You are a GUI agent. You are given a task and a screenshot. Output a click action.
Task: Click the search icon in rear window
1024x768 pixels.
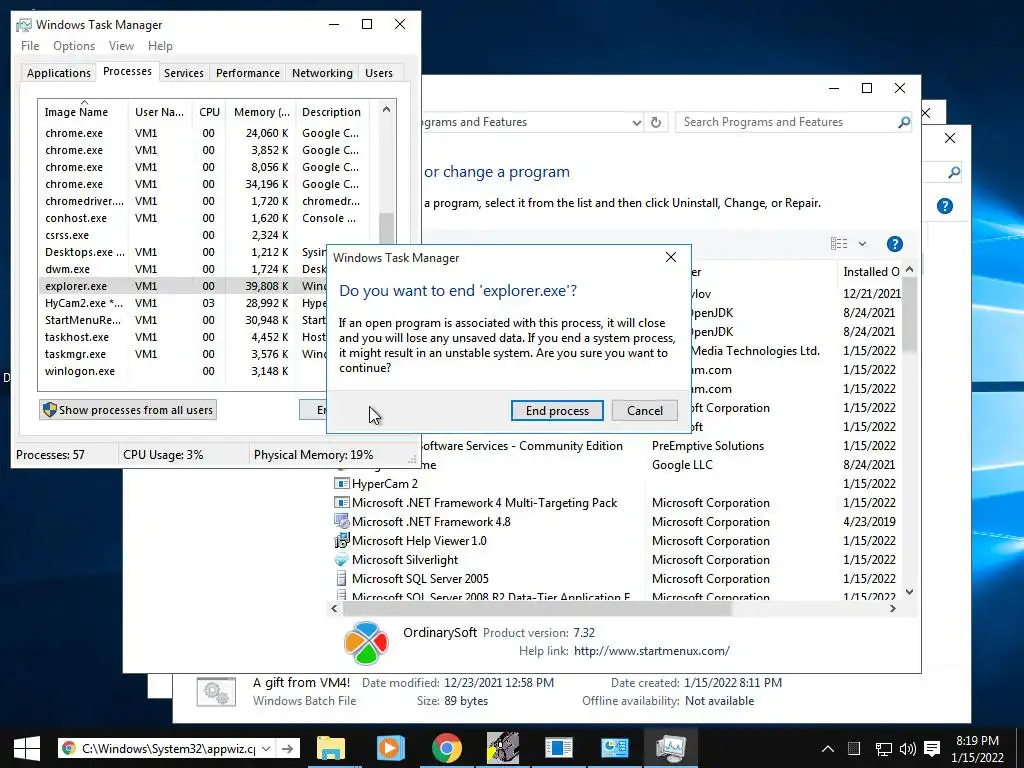point(954,172)
